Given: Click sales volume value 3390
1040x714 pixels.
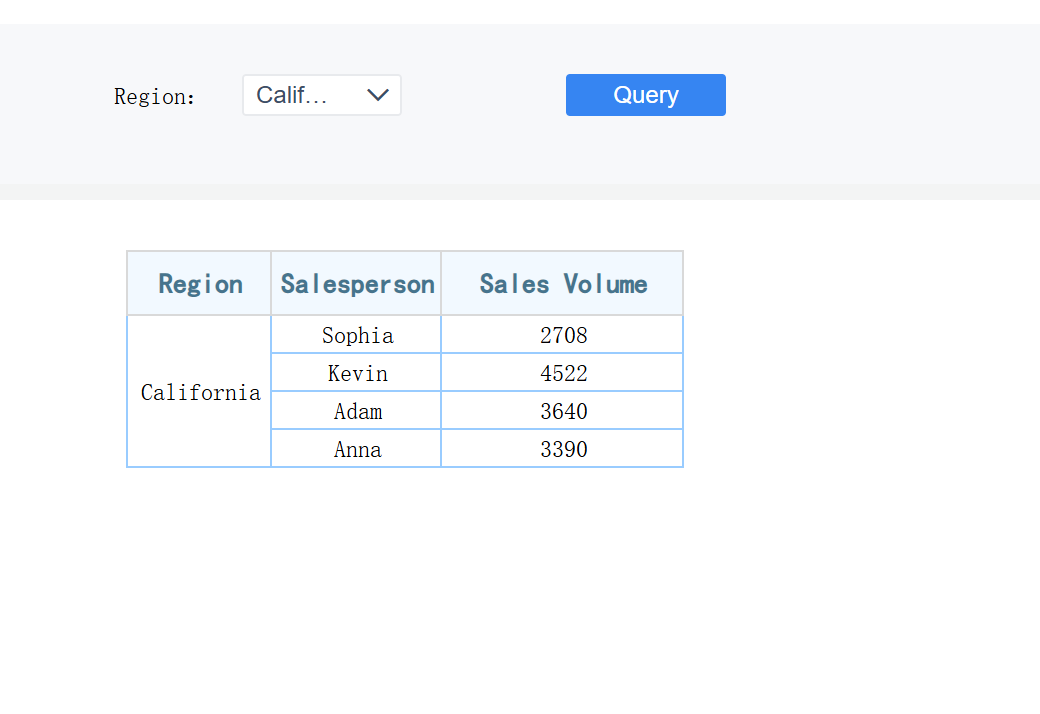Looking at the screenshot, I should (562, 449).
